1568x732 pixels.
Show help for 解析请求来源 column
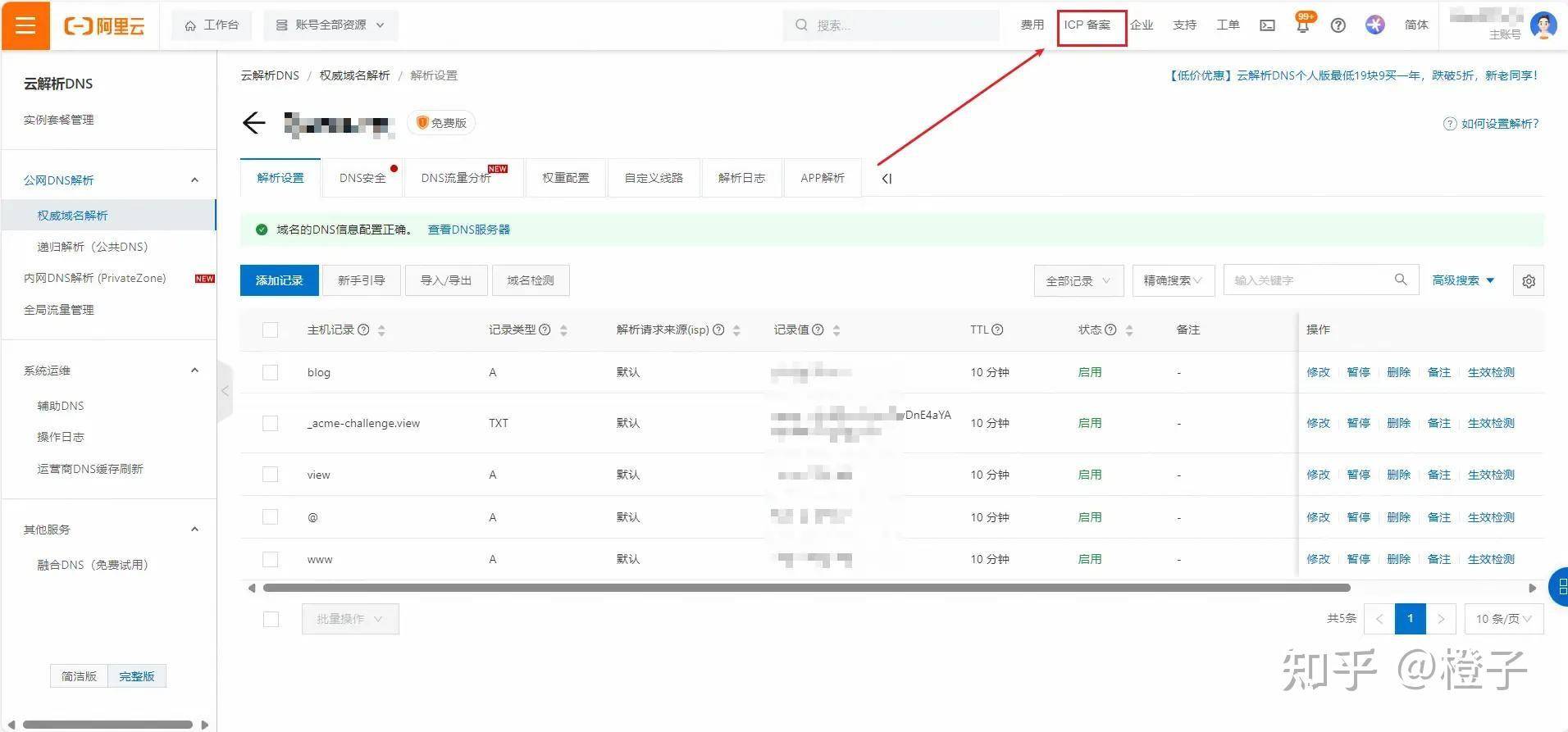tap(718, 330)
